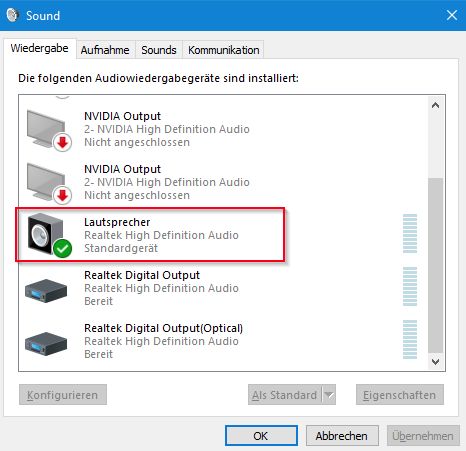Open Eigenschaften for the selected device
466x451 pixels.
(x=400, y=395)
